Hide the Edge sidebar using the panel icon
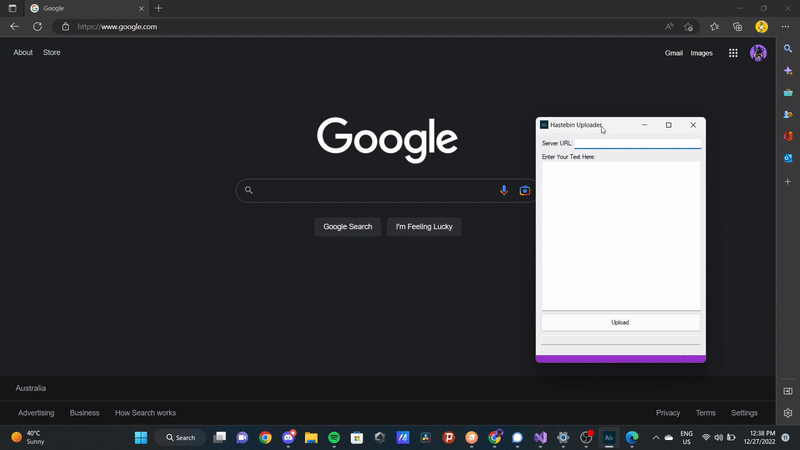The width and height of the screenshot is (800, 450). coord(788,391)
